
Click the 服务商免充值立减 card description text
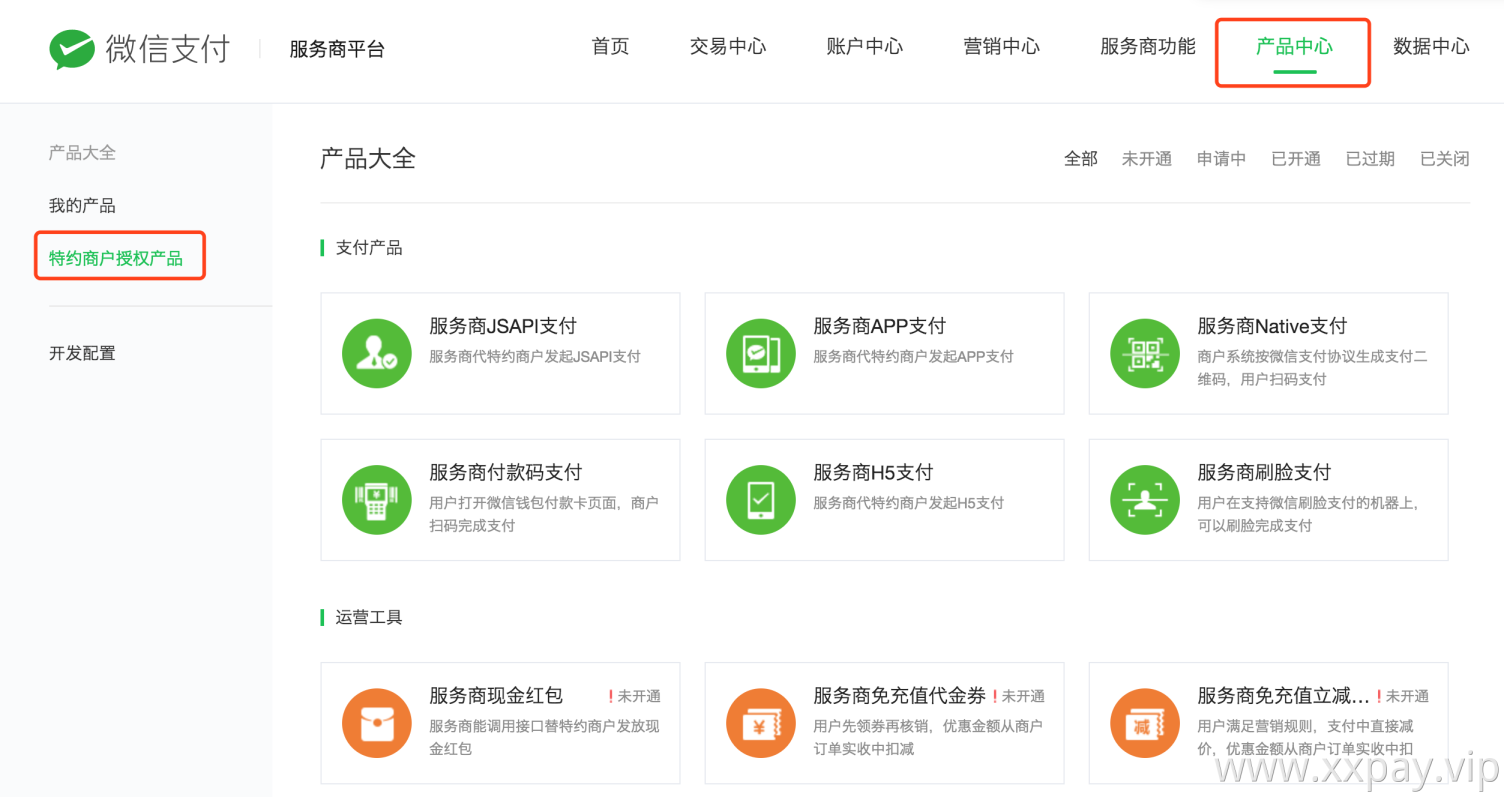pyautogui.click(x=1306, y=738)
